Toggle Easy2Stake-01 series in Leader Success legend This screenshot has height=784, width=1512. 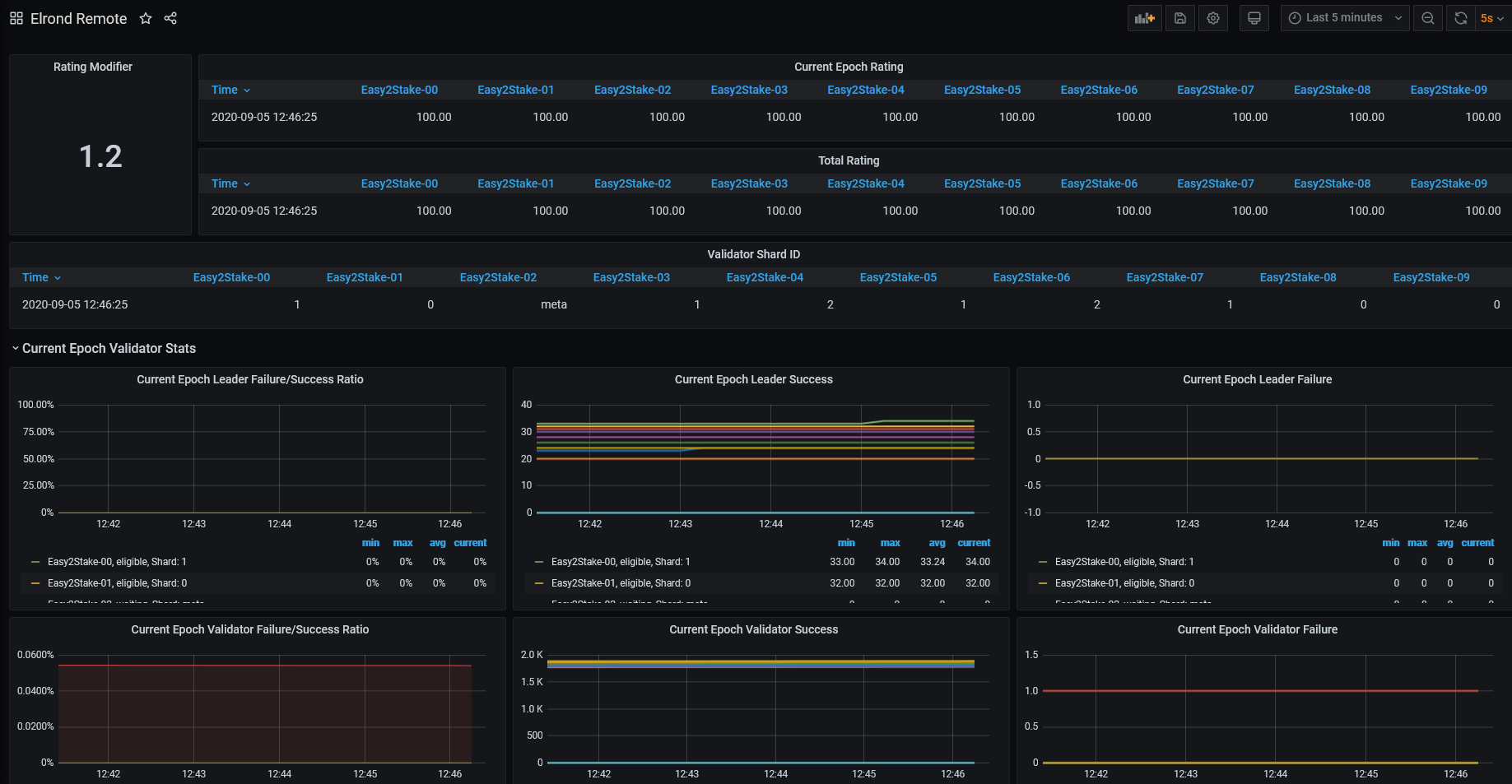[621, 583]
